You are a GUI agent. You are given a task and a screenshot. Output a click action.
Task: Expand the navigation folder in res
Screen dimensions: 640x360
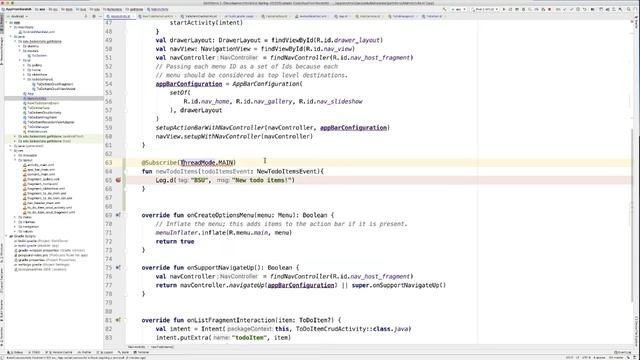click(x=16, y=227)
